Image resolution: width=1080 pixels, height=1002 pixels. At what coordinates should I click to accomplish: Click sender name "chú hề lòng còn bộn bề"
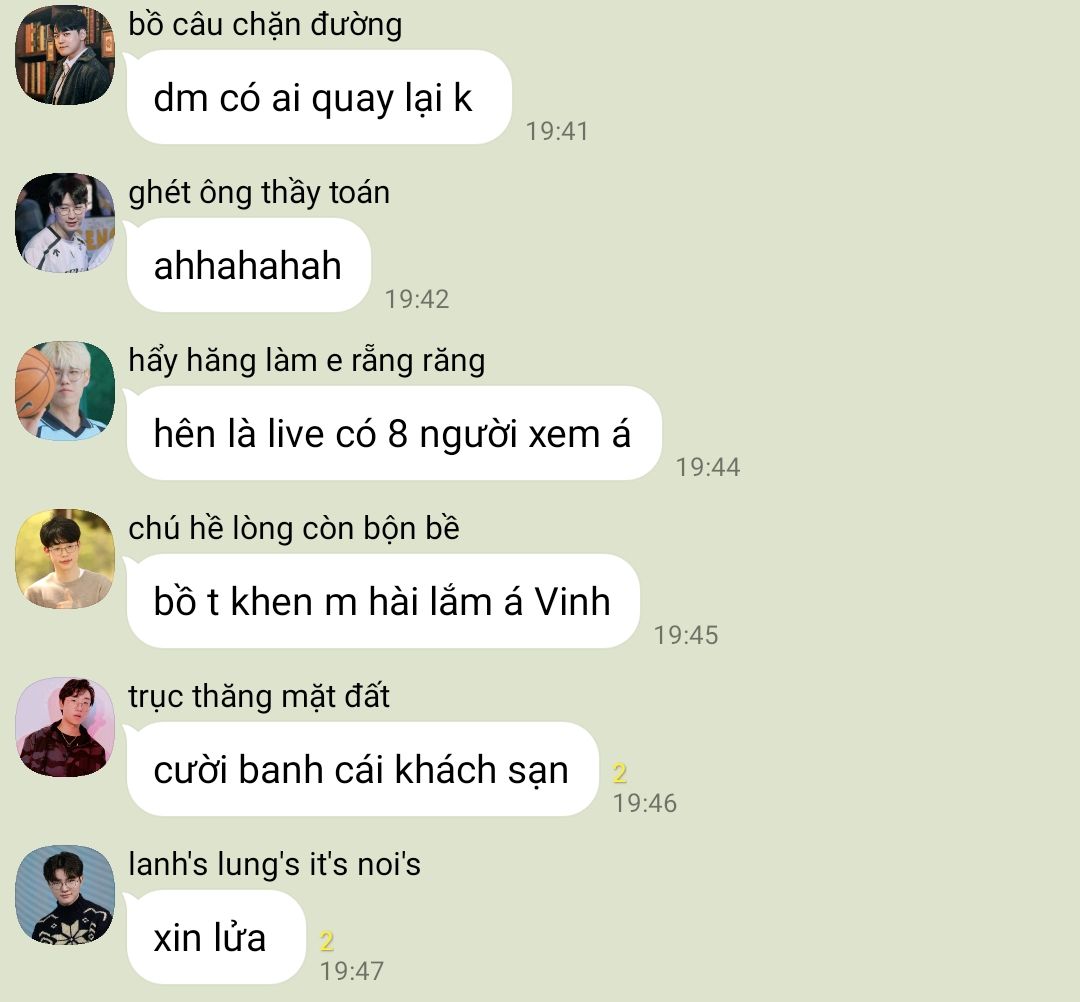294,529
